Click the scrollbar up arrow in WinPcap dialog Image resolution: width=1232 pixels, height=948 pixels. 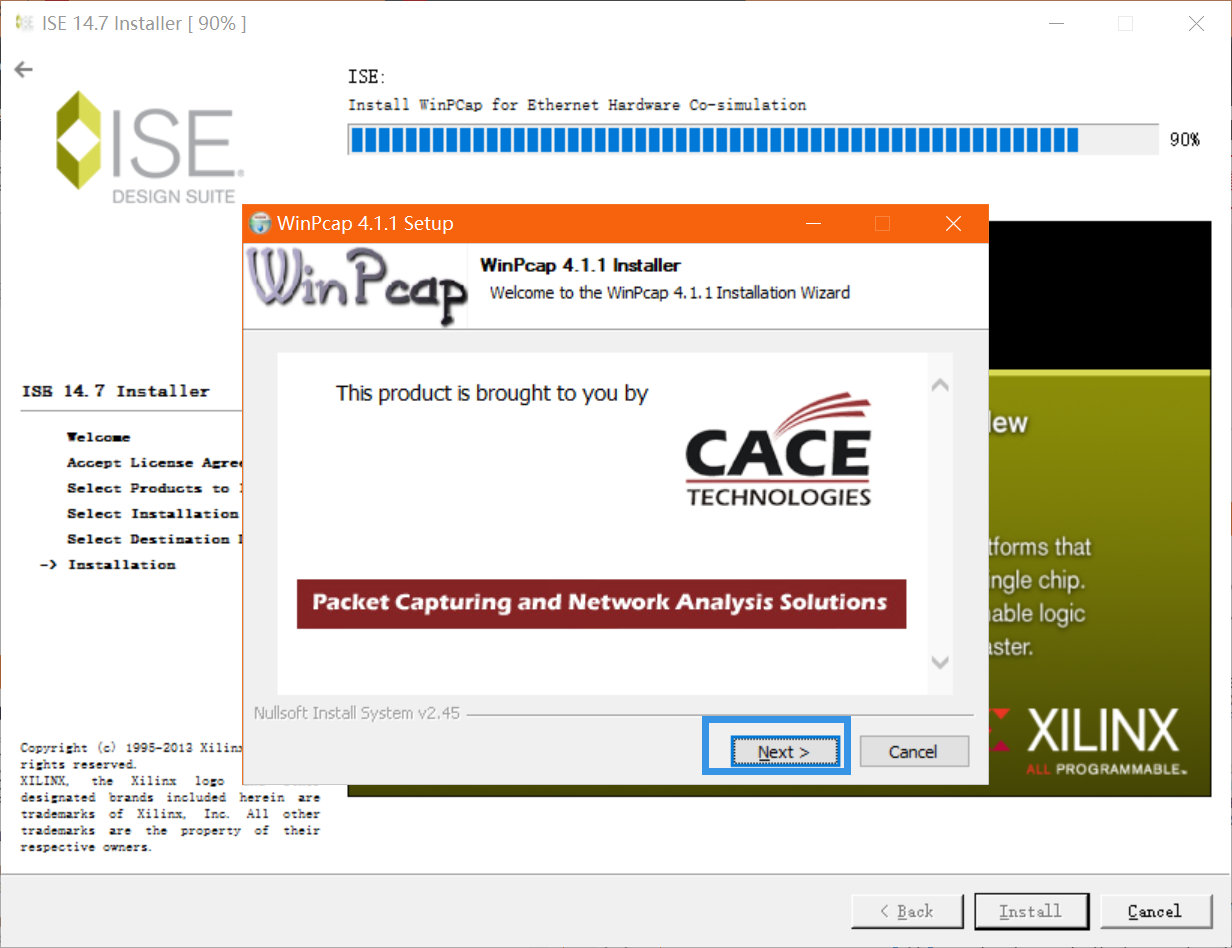pyautogui.click(x=940, y=383)
